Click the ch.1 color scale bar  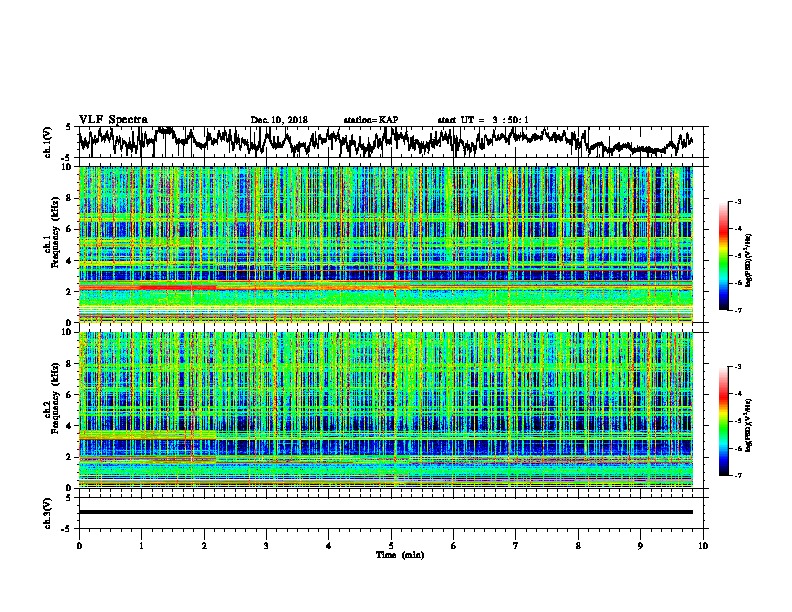tap(724, 256)
